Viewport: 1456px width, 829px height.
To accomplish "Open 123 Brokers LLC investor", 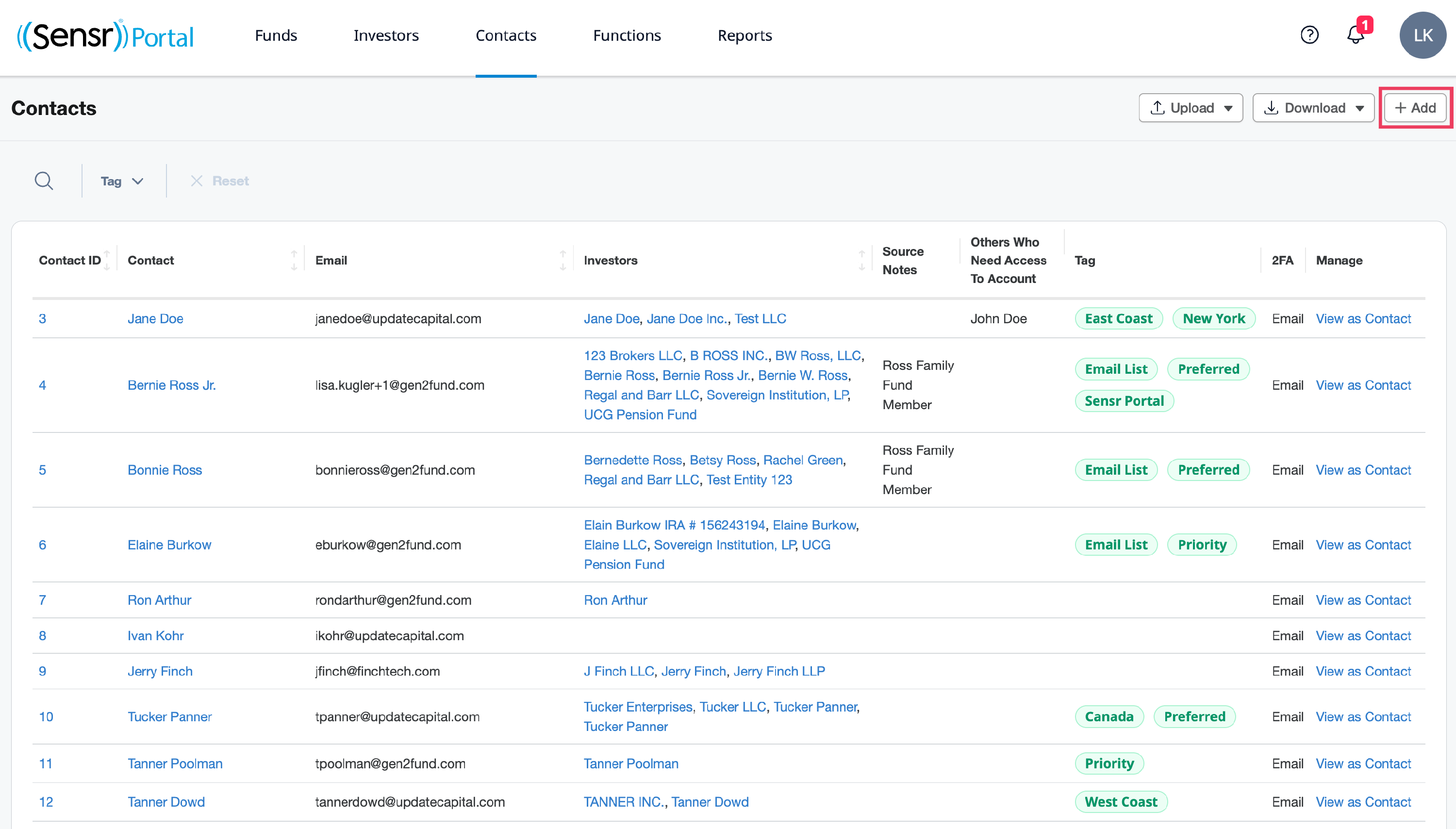I will pyautogui.click(x=633, y=356).
